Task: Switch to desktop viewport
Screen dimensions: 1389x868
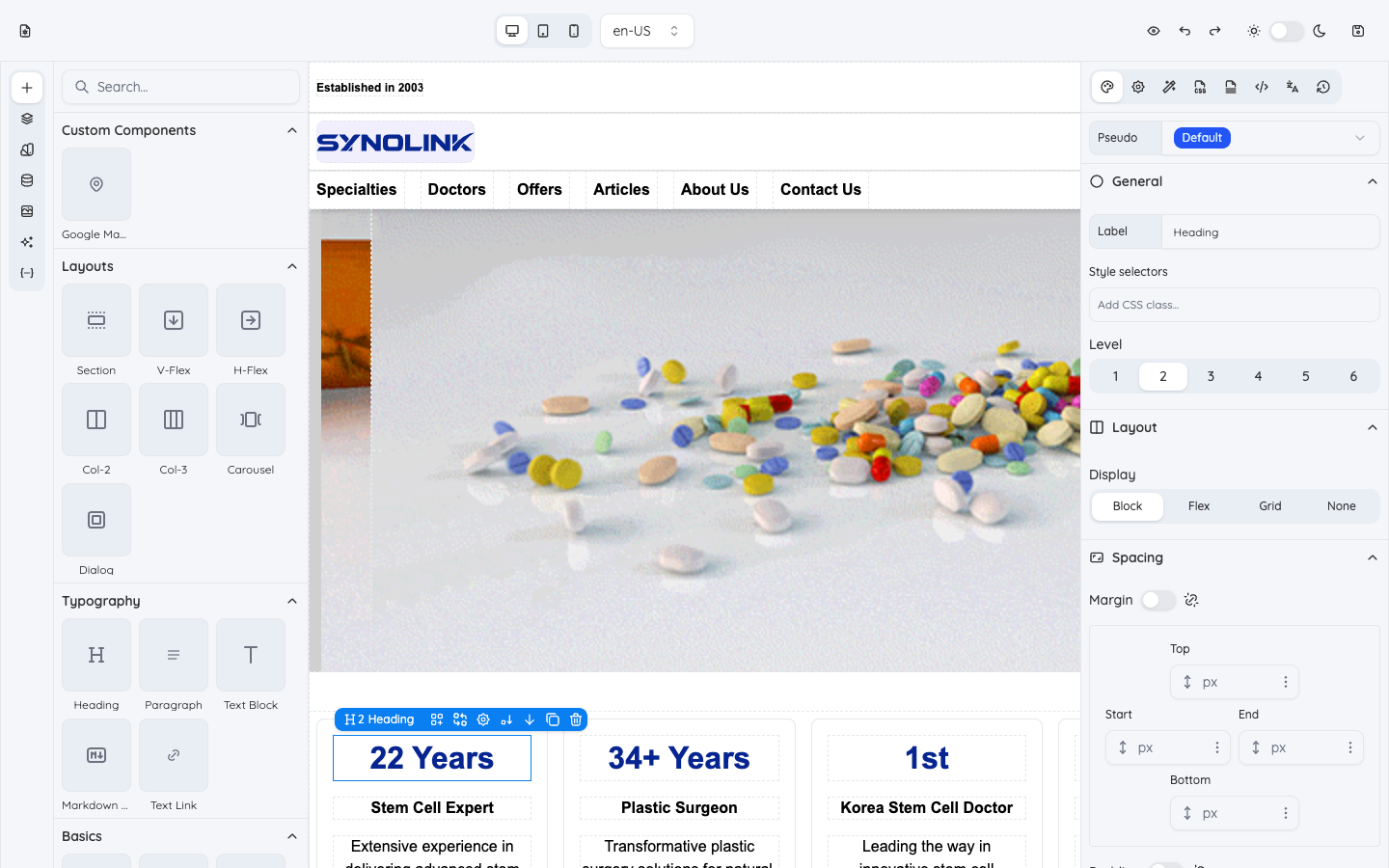Action: (x=512, y=31)
